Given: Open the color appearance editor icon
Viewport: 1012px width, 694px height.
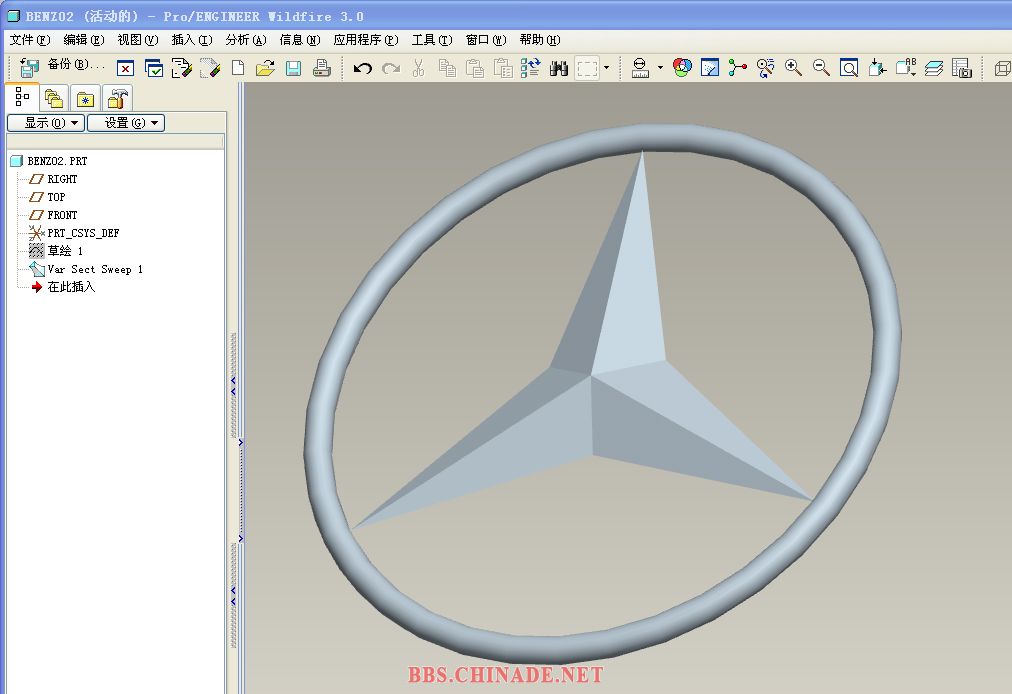Looking at the screenshot, I should tap(682, 67).
